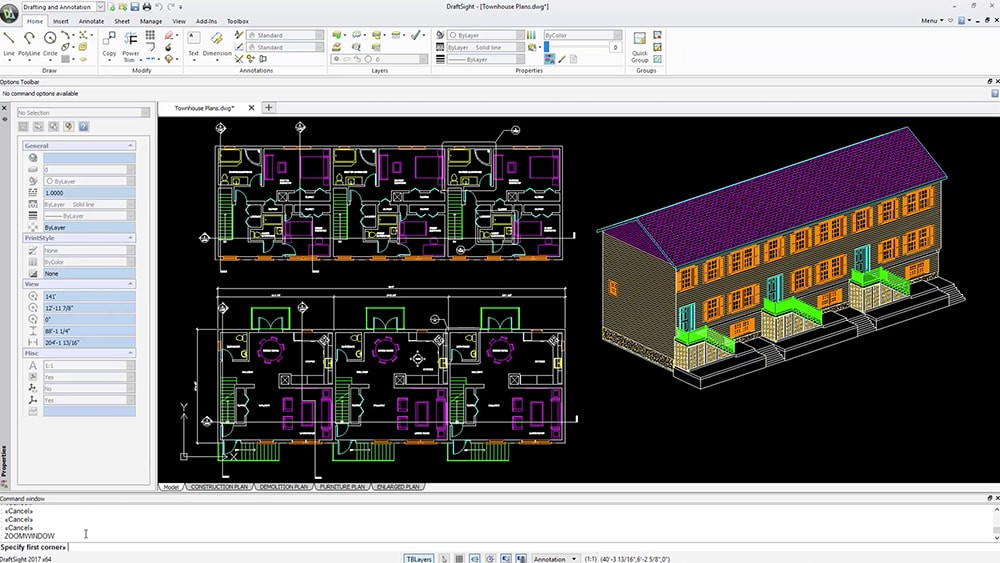Open the Dimension tool

(217, 44)
